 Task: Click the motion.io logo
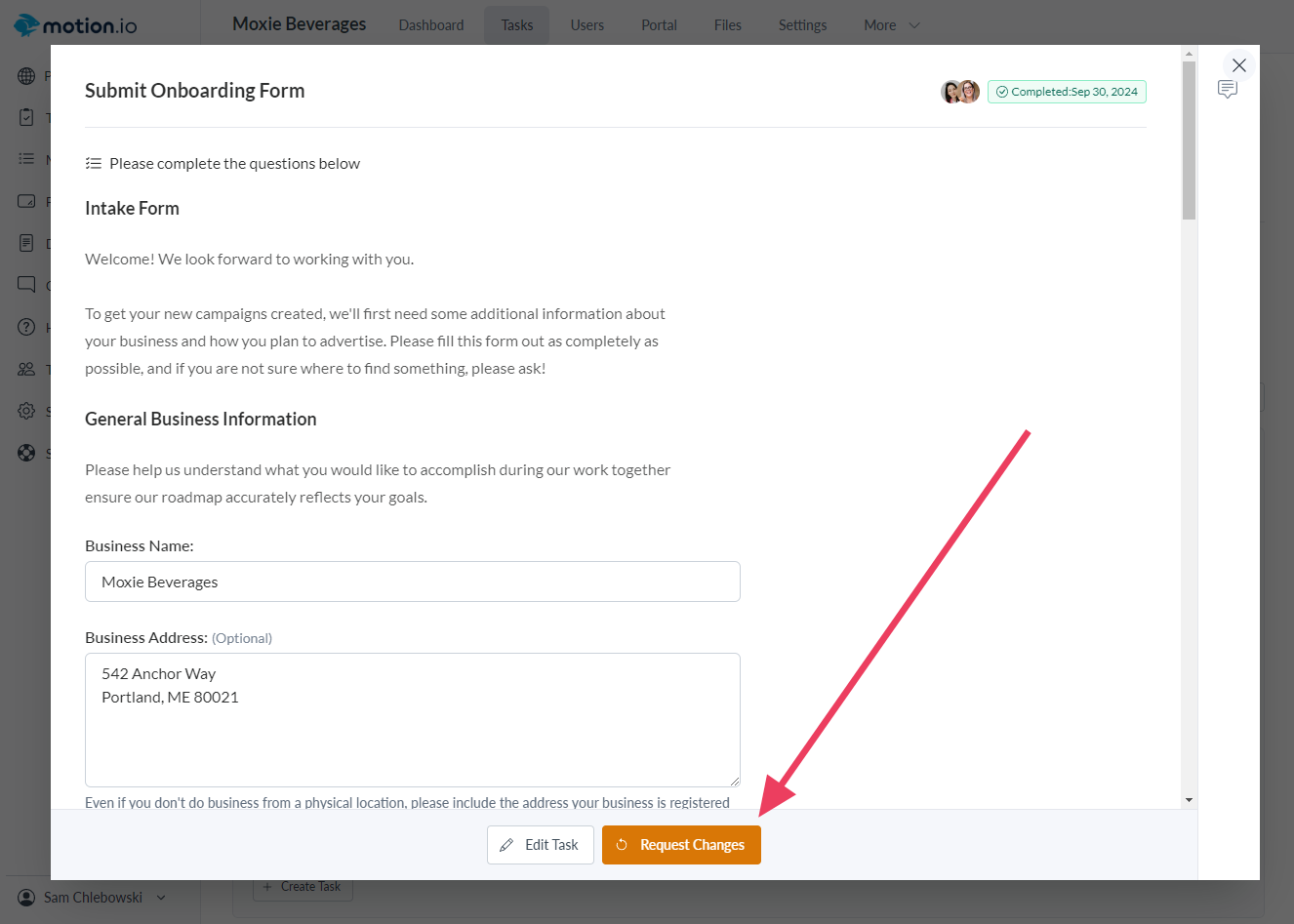click(x=76, y=25)
